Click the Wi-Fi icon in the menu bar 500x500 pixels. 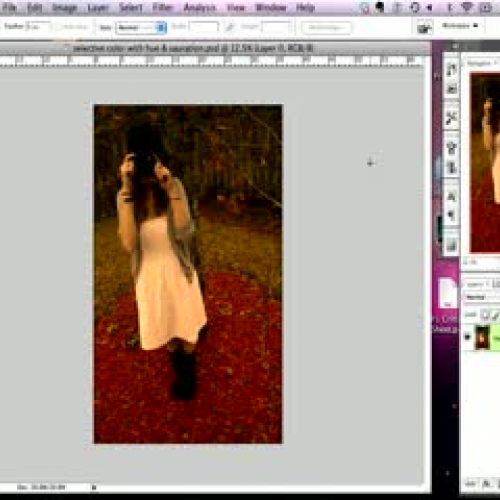tap(466, 7)
